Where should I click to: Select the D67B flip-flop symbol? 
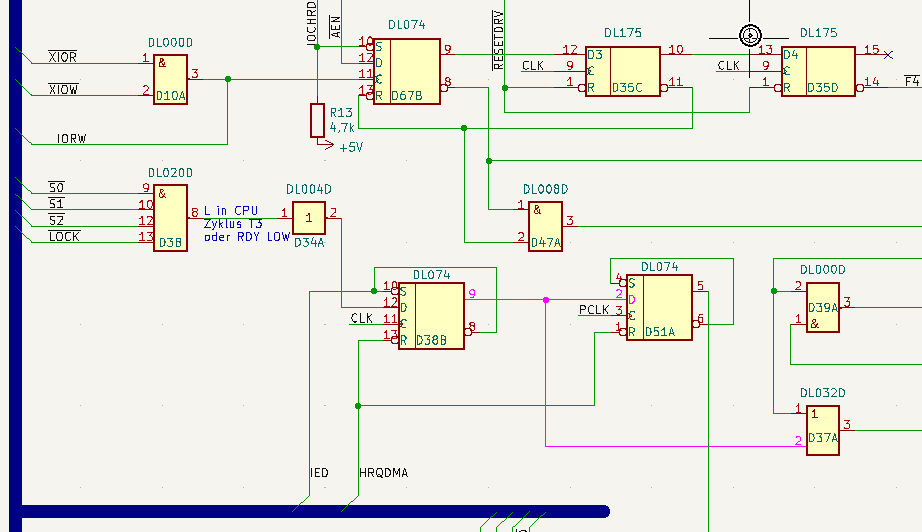(x=406, y=71)
